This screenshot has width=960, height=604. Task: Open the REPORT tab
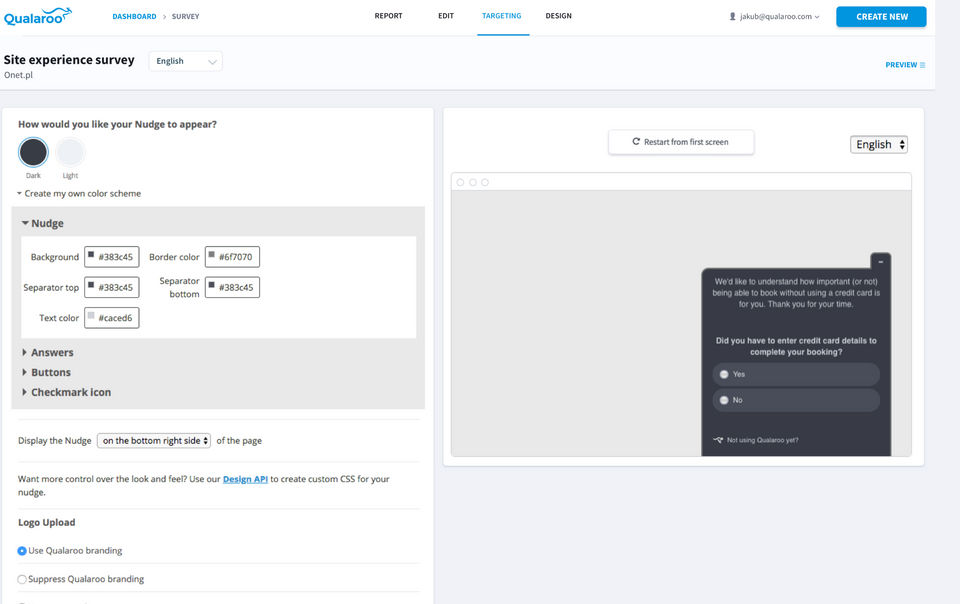[x=389, y=16]
